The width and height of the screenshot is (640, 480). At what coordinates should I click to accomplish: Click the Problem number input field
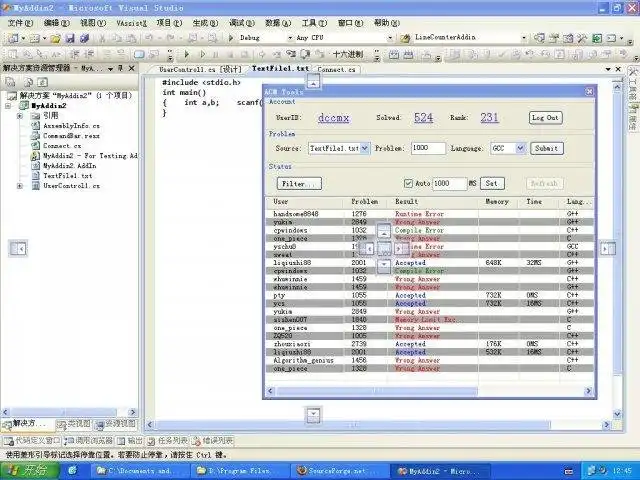point(428,148)
